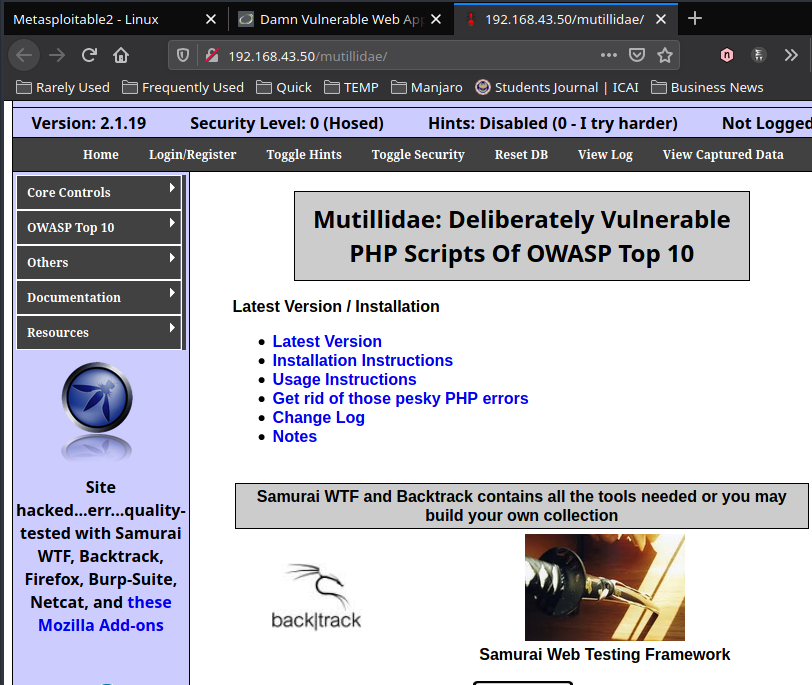Open Business News bookmarks folder
Screen dimensions: 812x685
[707, 87]
